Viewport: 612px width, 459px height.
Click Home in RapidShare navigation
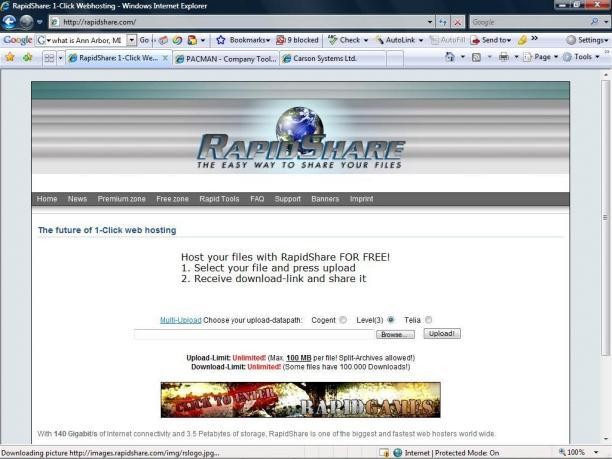point(47,199)
